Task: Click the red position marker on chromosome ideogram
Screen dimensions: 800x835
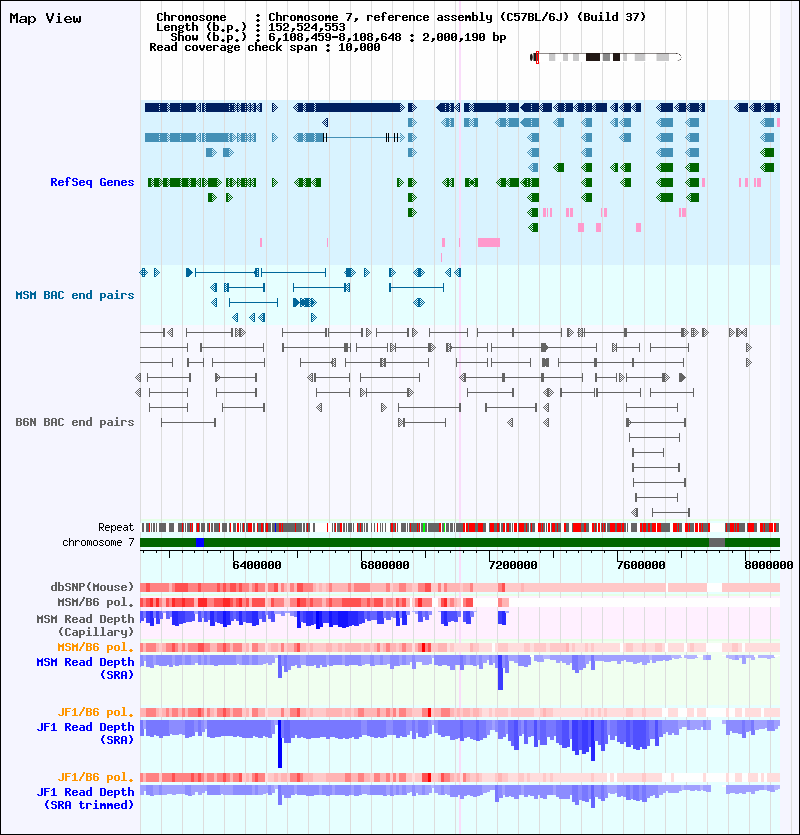Action: (x=537, y=57)
